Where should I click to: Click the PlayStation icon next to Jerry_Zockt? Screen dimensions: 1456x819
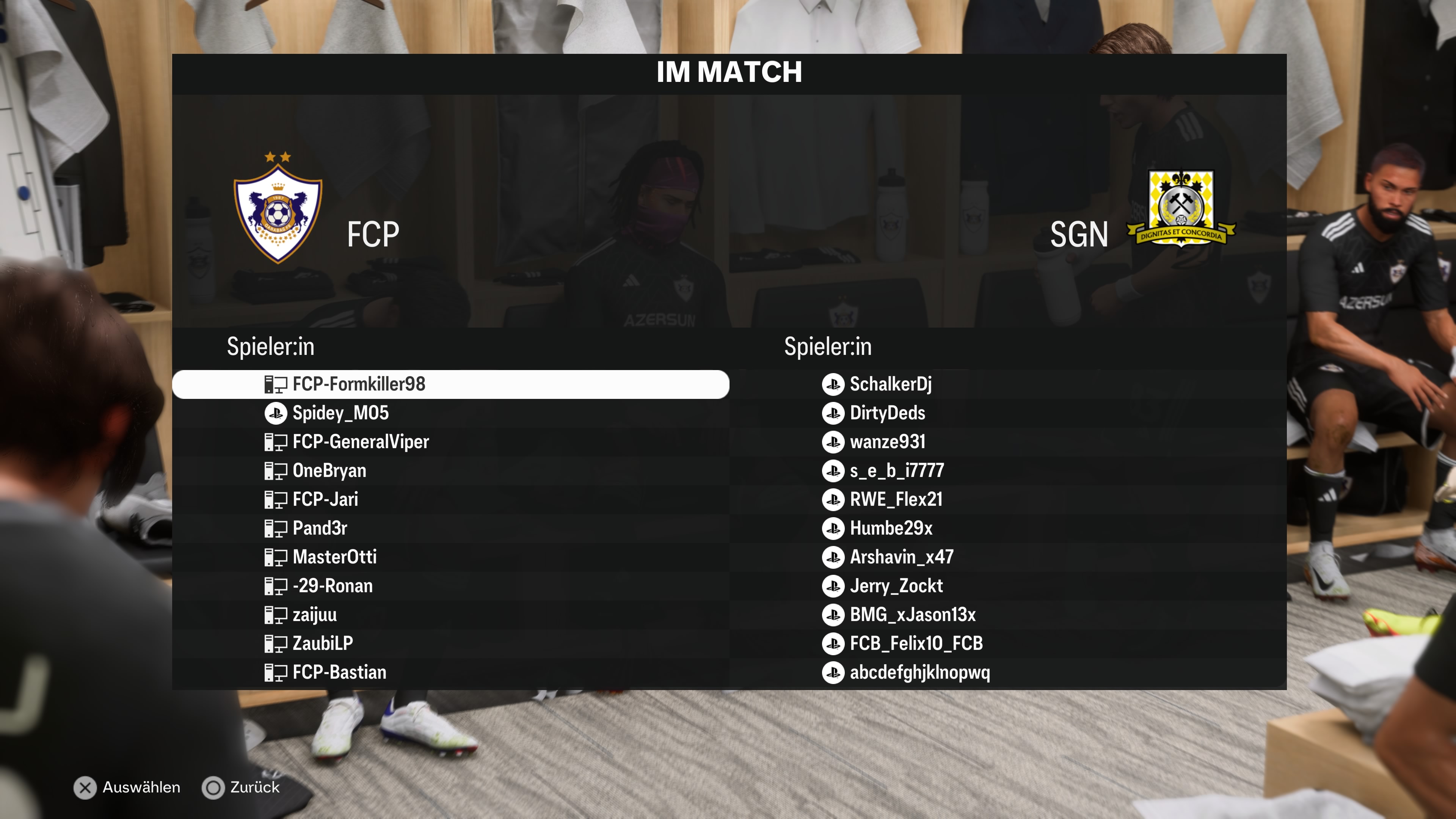[833, 586]
